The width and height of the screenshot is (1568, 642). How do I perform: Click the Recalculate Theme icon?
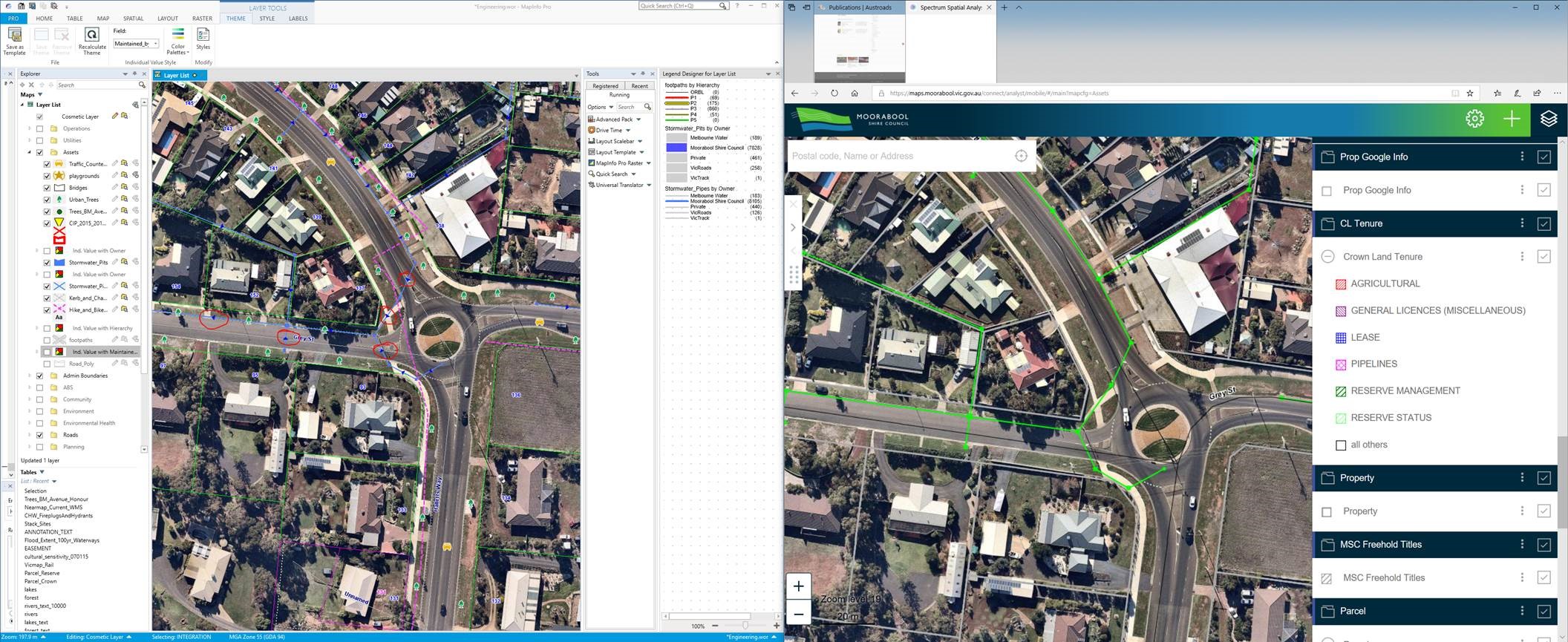(x=92, y=35)
